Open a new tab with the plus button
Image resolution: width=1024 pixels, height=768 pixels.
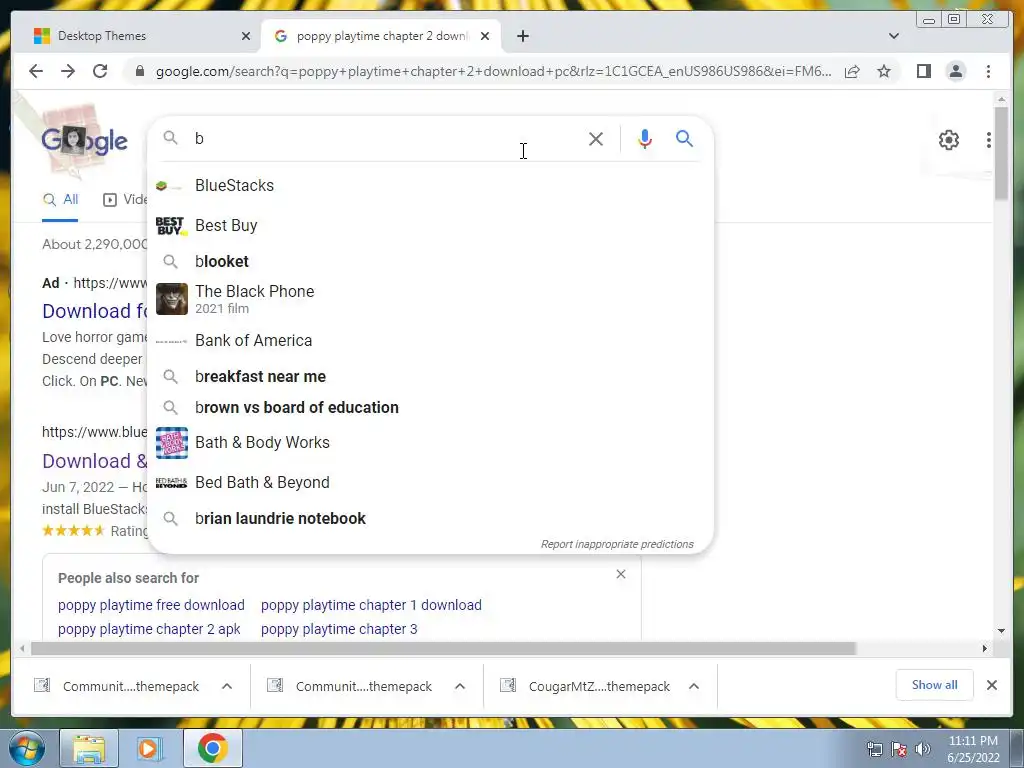[522, 36]
